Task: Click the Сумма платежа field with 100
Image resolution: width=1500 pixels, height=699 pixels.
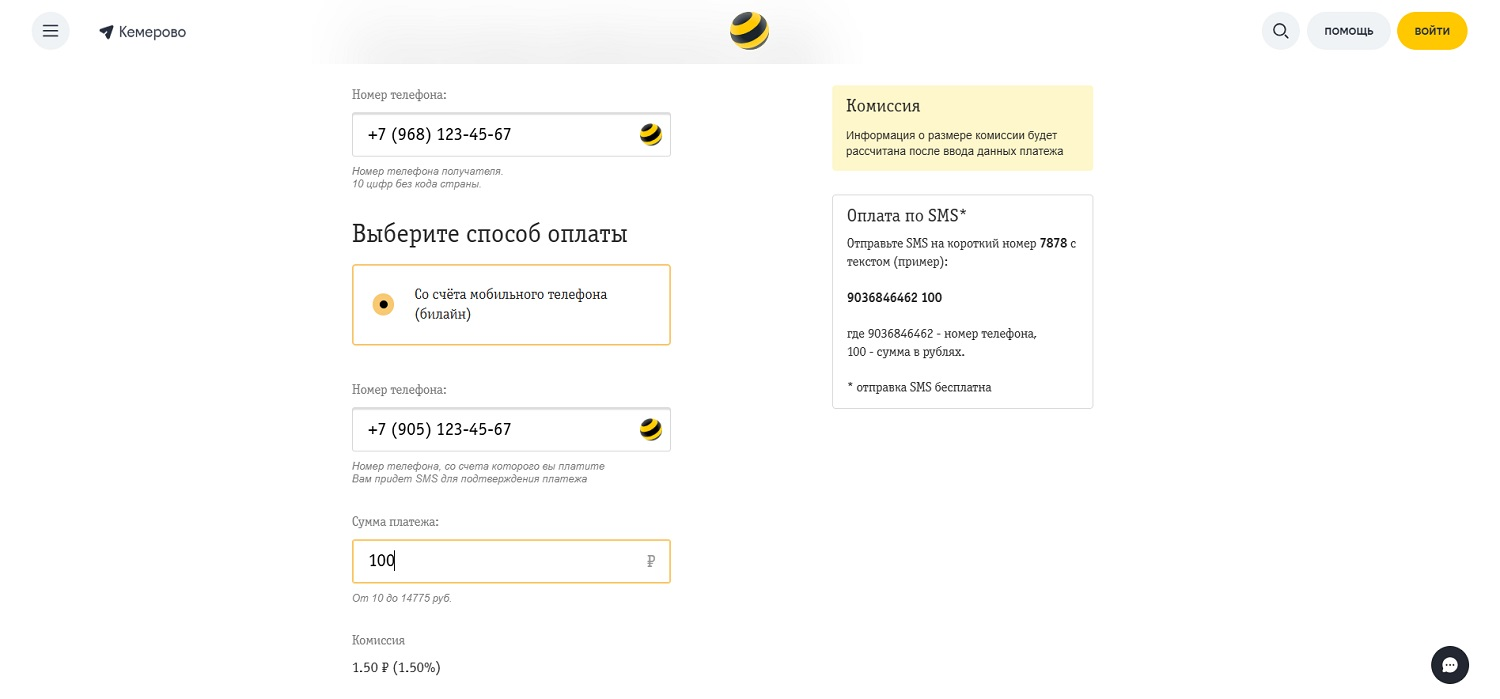Action: (x=511, y=561)
